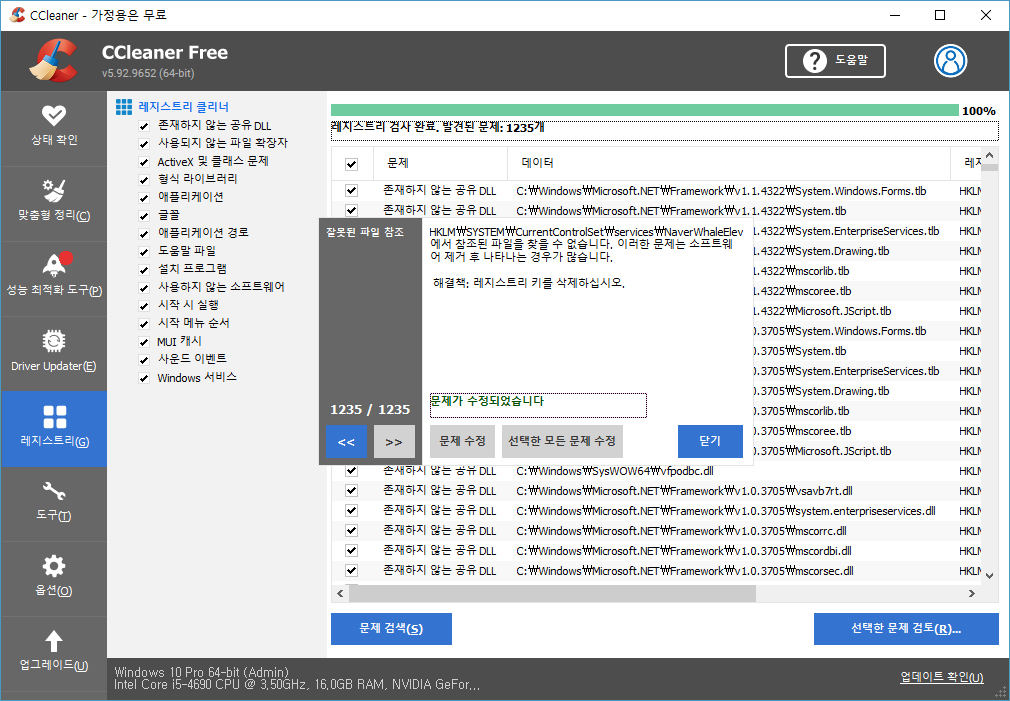Screen dimensions: 1010x701
Task: Click 선택한 문제 검토 review button
Action: pos(905,629)
